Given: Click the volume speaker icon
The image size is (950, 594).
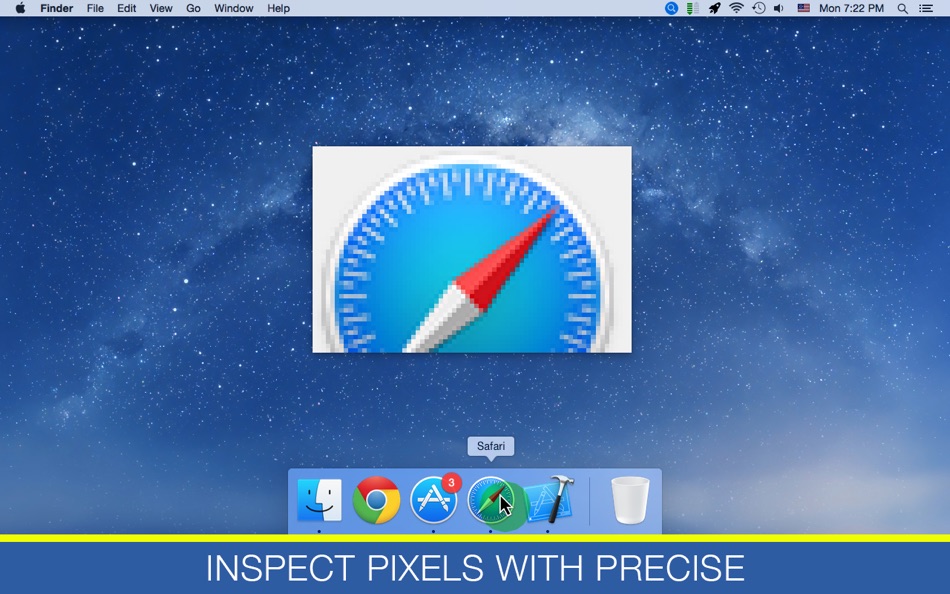Looking at the screenshot, I should [779, 8].
